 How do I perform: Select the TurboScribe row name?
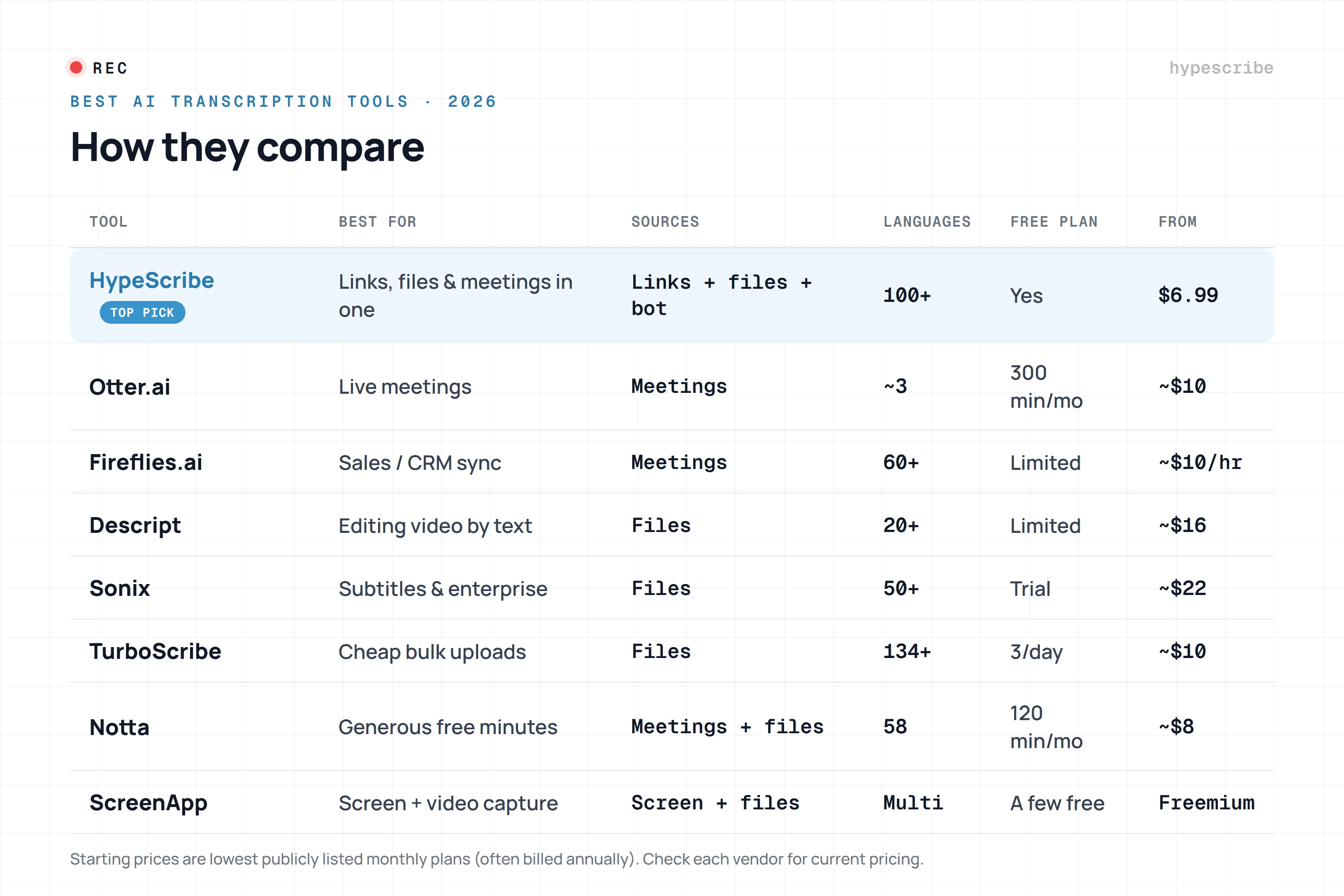point(155,651)
